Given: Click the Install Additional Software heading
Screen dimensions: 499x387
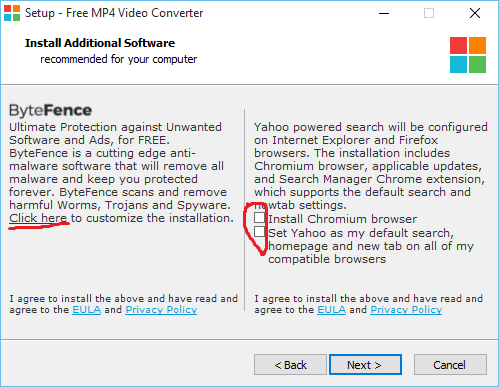Looking at the screenshot, I should (x=100, y=43).
